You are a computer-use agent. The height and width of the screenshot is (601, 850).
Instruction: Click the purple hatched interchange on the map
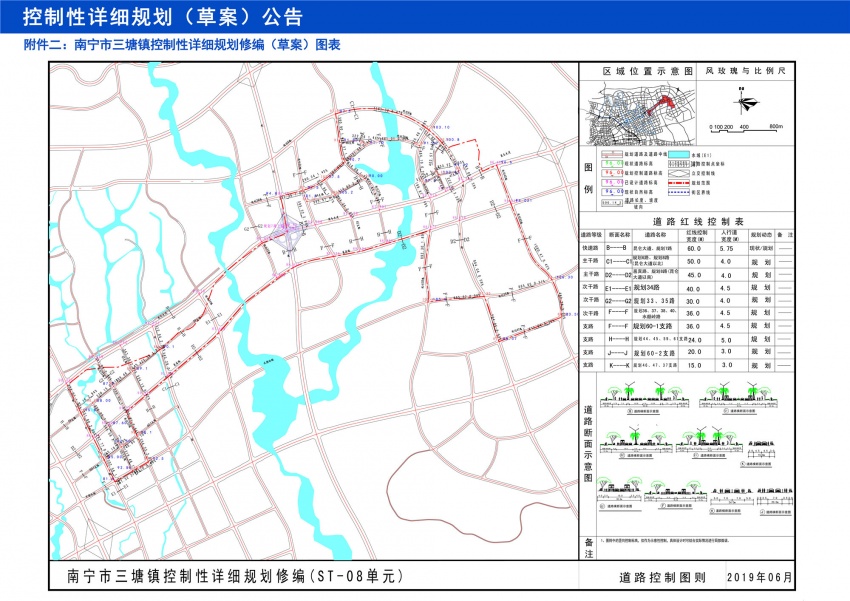pos(287,234)
